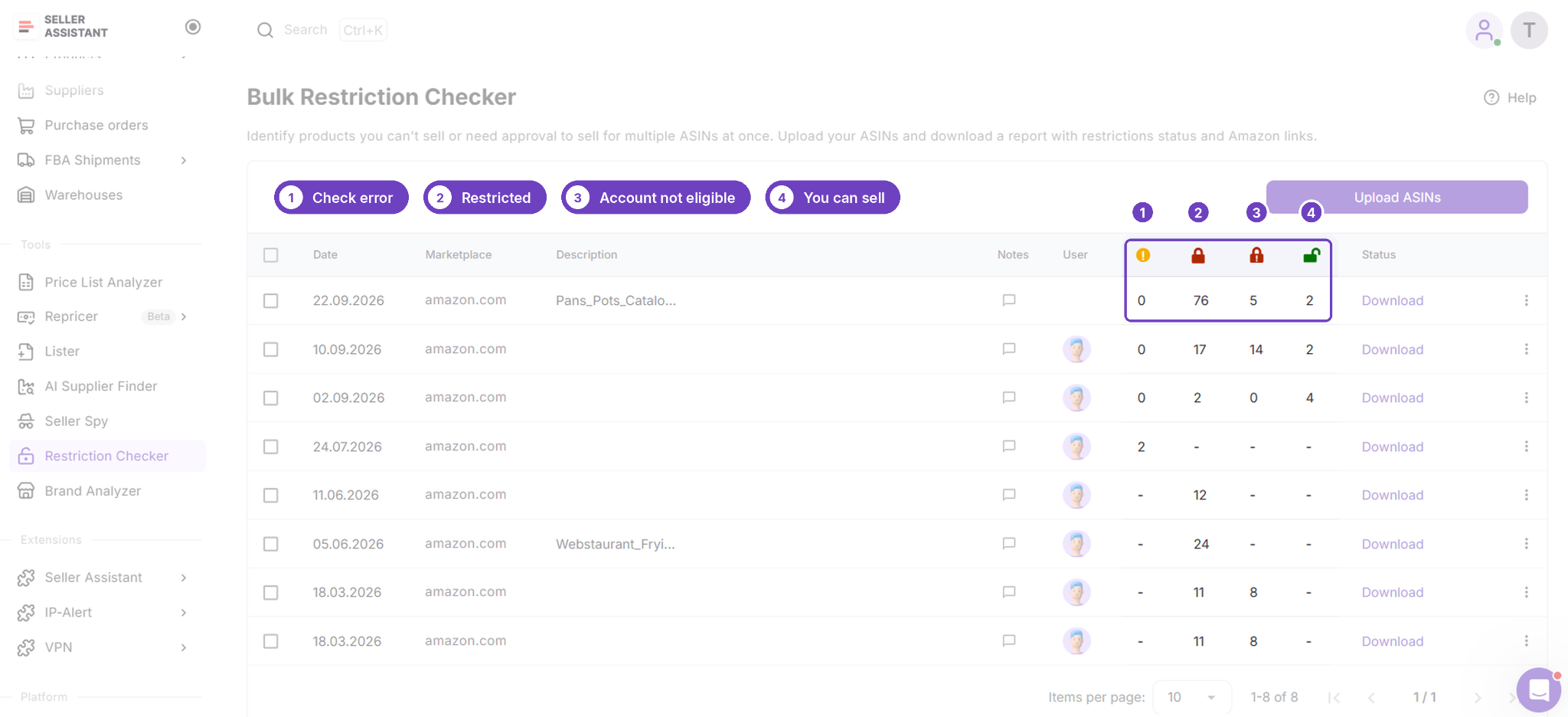Toggle the select-all header checkbox
This screenshot has width=1568, height=717.
click(271, 255)
